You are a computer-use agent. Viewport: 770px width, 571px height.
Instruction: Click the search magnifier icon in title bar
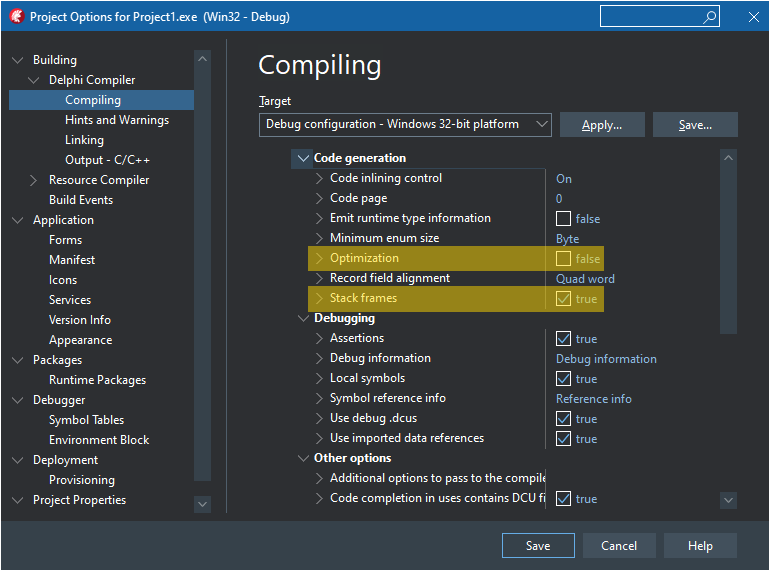click(x=709, y=17)
